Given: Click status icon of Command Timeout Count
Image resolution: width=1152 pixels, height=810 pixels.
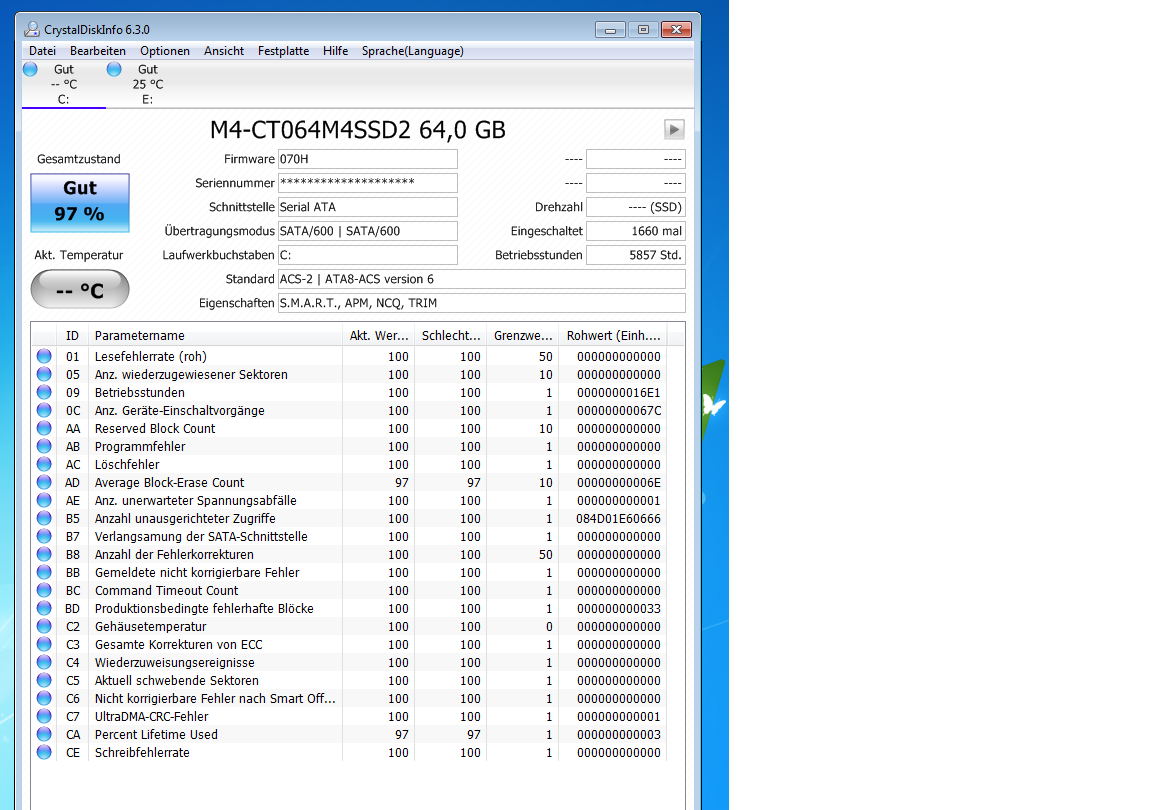Looking at the screenshot, I should point(44,590).
